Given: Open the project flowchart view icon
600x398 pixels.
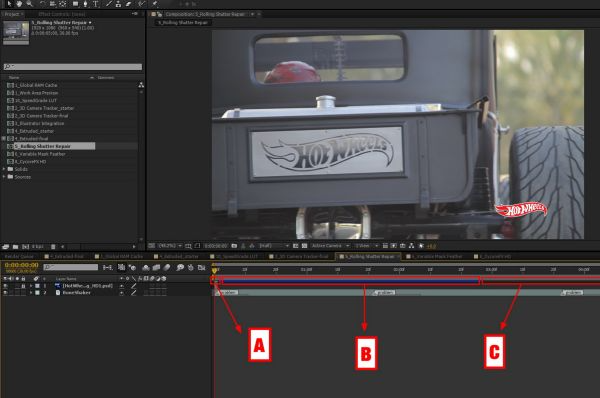Looking at the screenshot, I should [141, 85].
